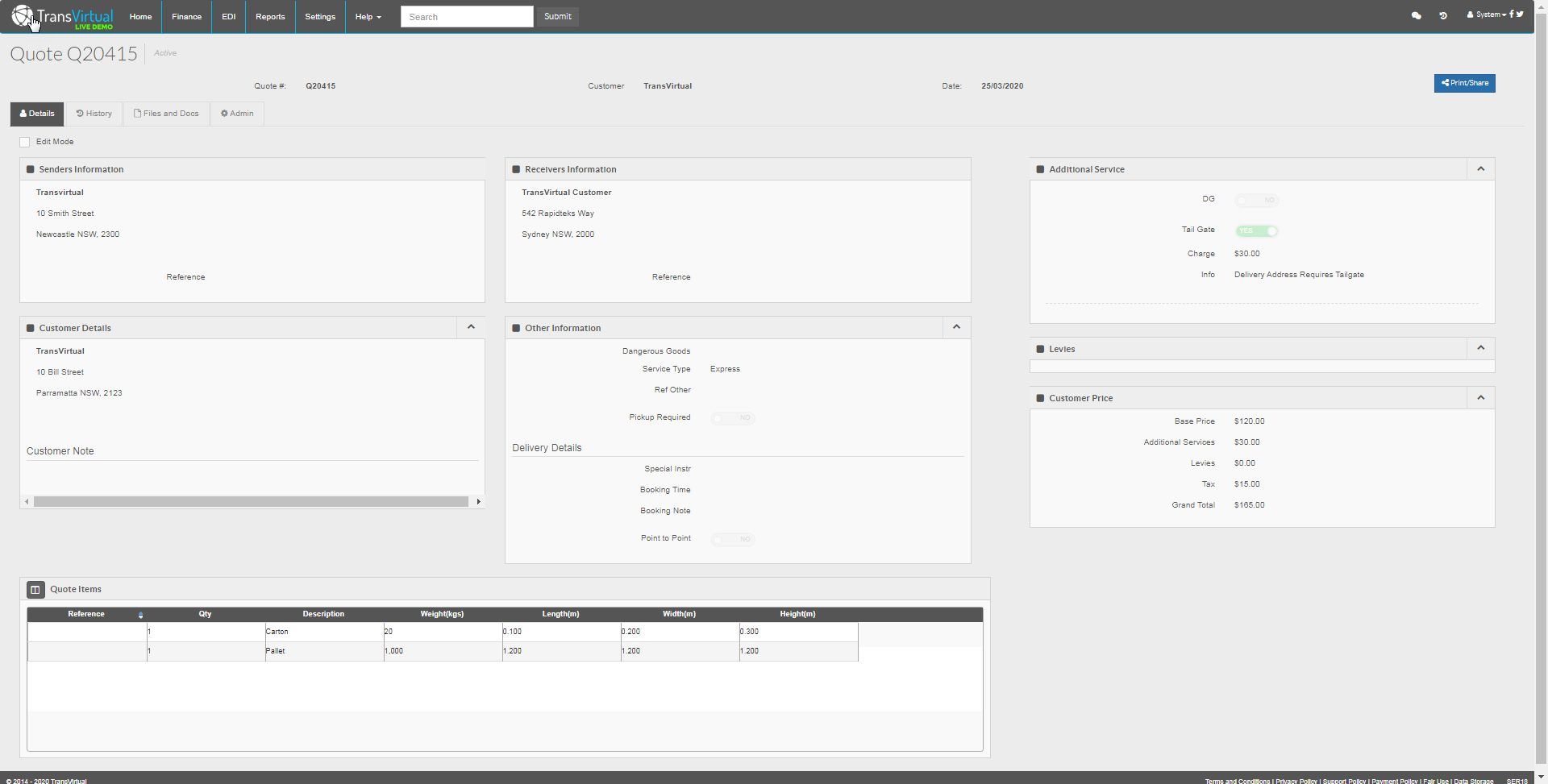Open the Reports menu
The image size is (1548, 784).
pos(270,17)
